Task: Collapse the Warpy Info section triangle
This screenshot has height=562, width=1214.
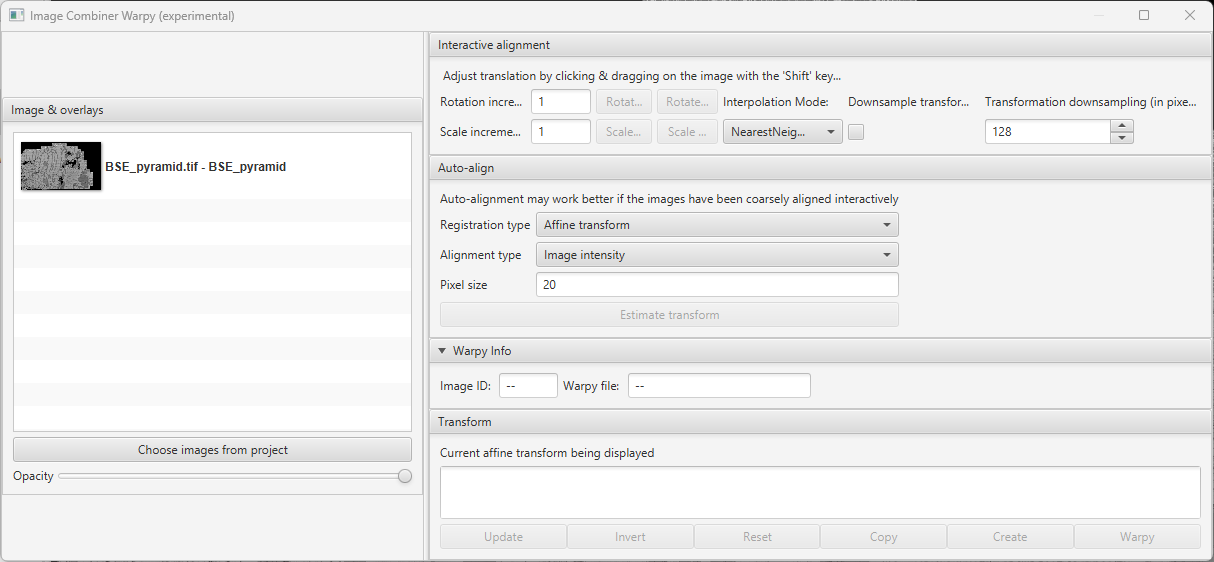Action: [443, 351]
